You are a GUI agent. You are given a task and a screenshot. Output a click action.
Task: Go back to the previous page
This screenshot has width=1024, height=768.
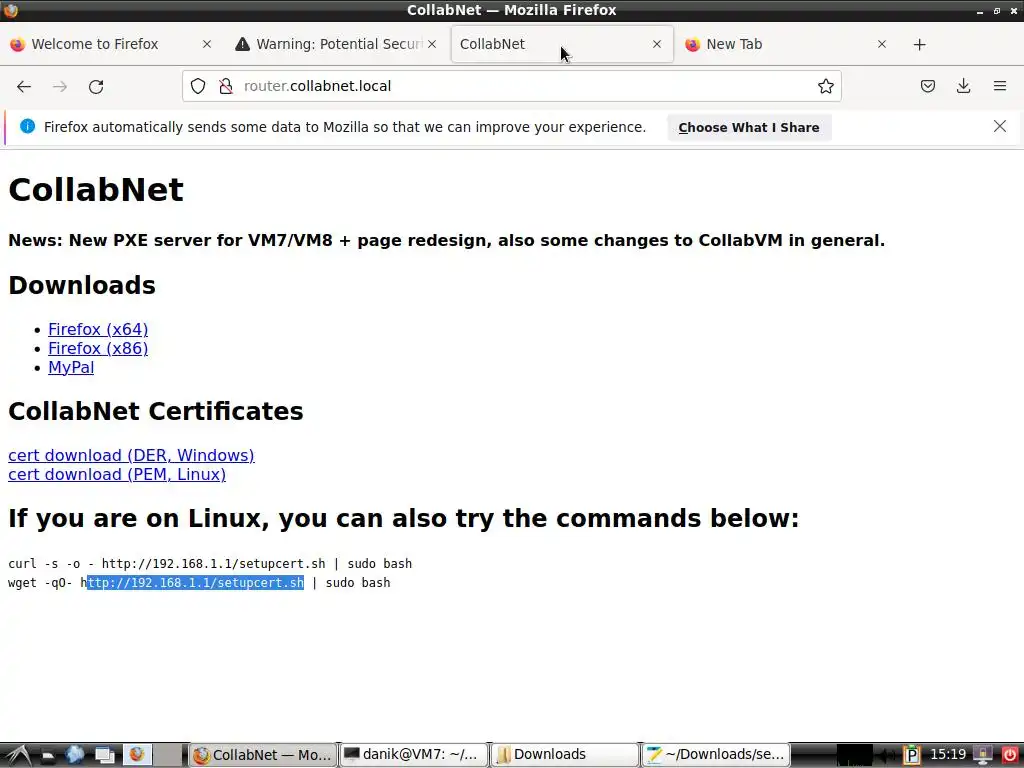[24, 86]
